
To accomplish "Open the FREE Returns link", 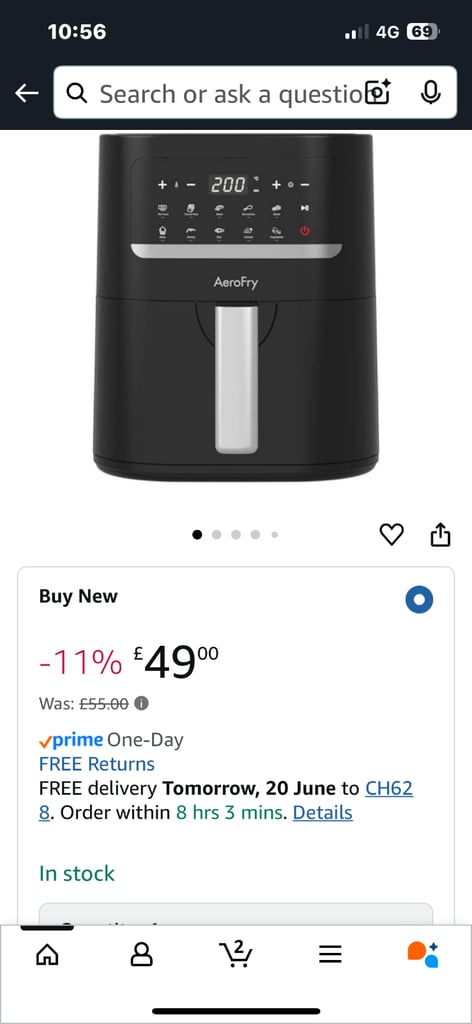I will [97, 764].
